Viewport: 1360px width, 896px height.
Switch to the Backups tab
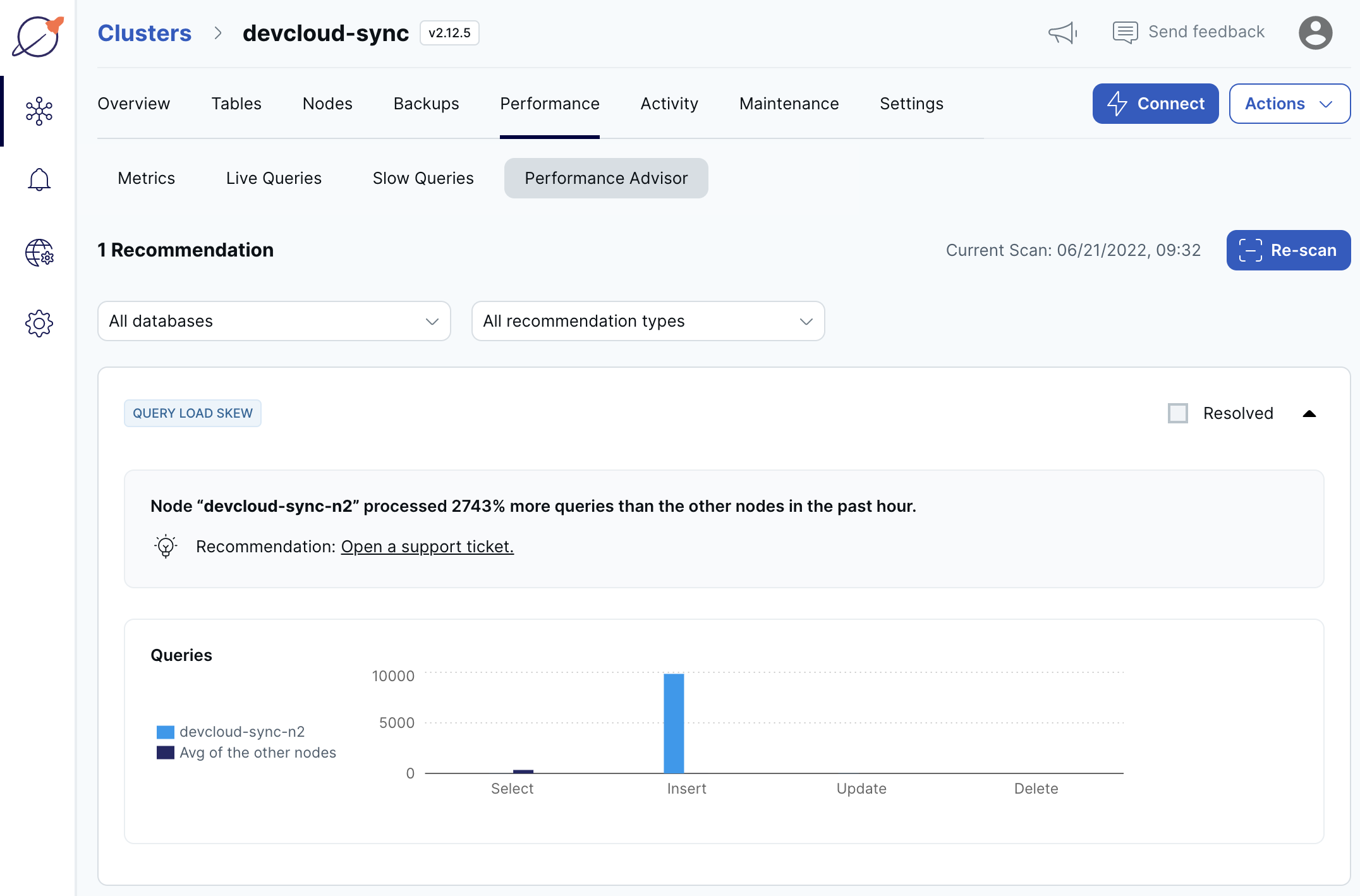pos(427,104)
